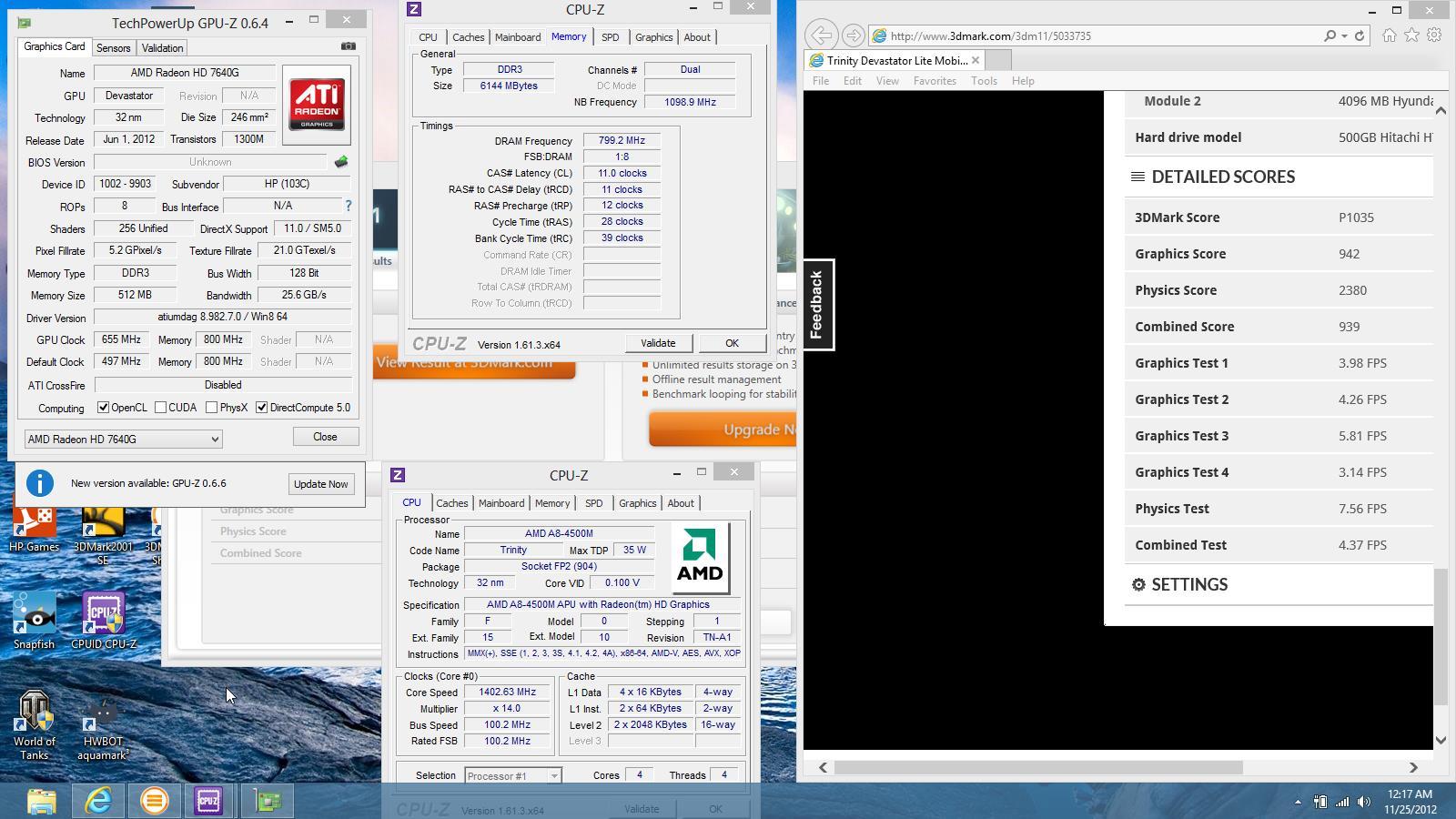Screen dimensions: 1456x819
Task: Click the Upgrade Now orange button
Action: (x=723, y=430)
